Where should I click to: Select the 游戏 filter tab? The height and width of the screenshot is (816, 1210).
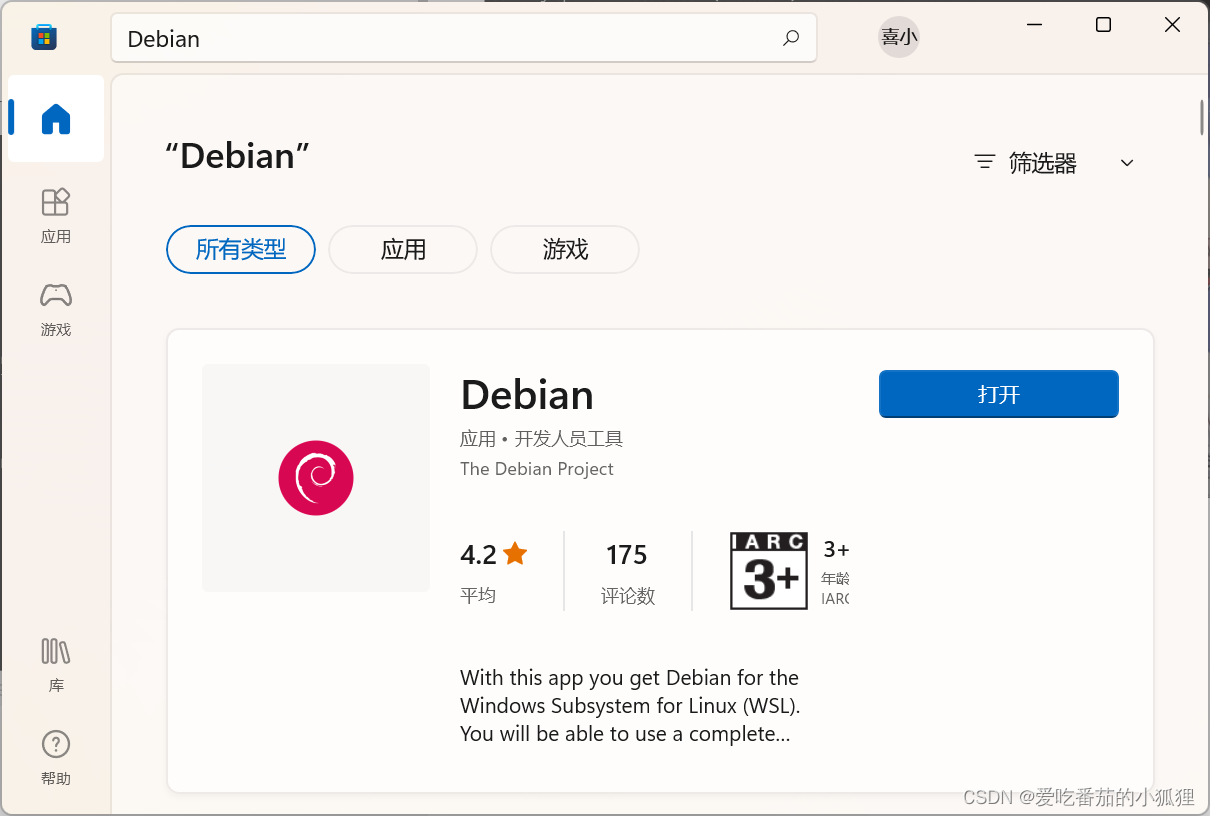coord(565,249)
